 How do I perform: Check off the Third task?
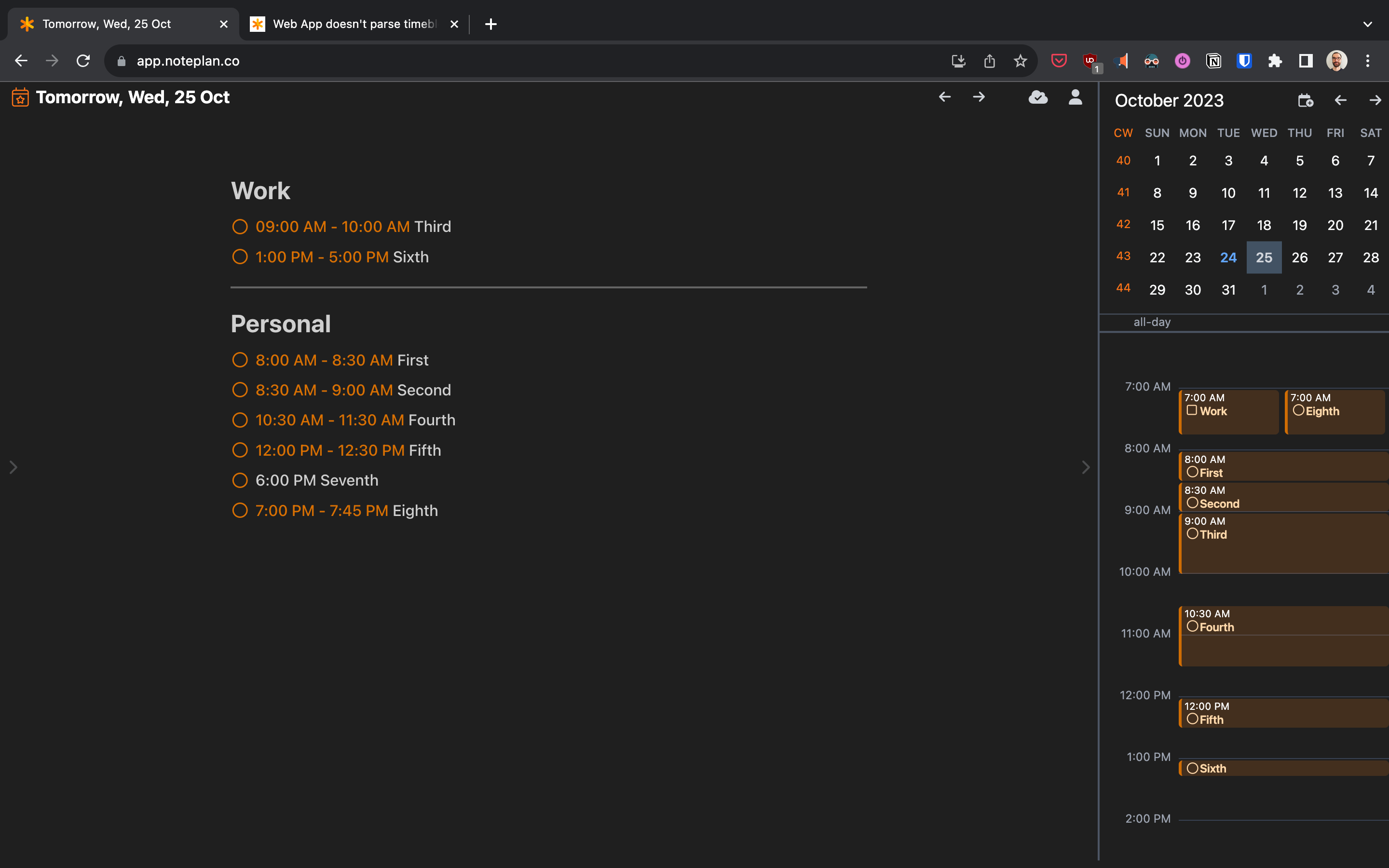pyautogui.click(x=240, y=227)
